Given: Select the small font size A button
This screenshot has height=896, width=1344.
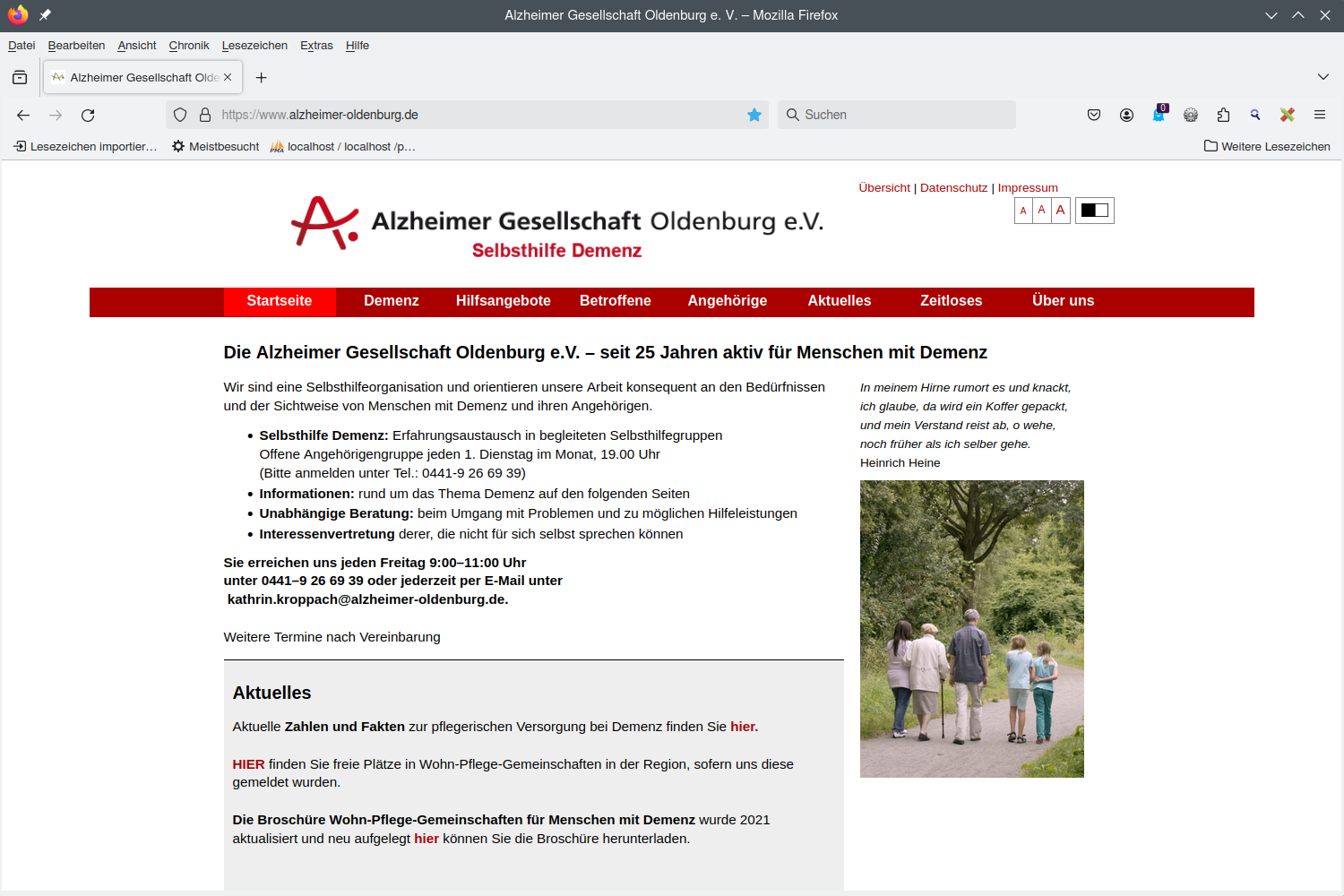Looking at the screenshot, I should click(x=1023, y=211).
